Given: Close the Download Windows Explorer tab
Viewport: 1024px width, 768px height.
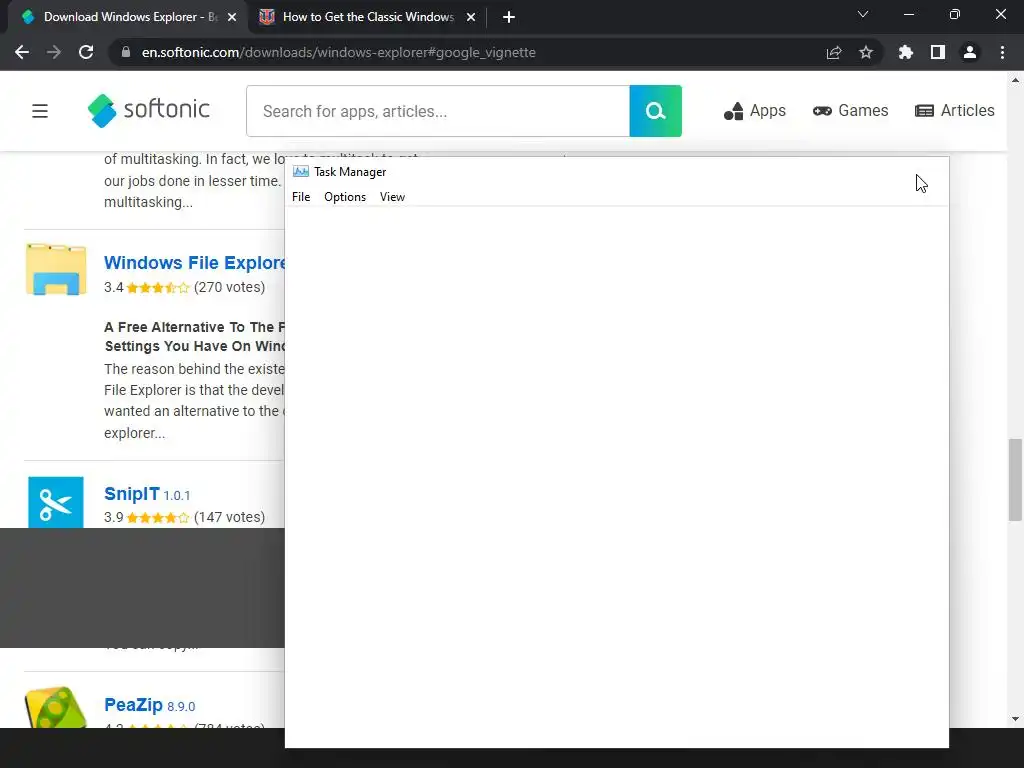Looking at the screenshot, I should coord(232,17).
